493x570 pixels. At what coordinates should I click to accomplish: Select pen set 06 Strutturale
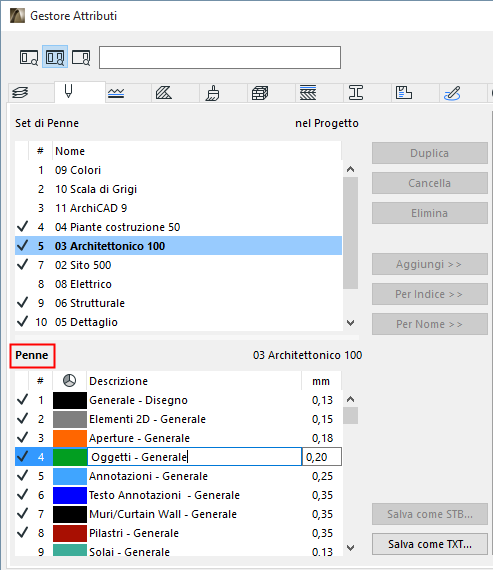pyautogui.click(x=178, y=303)
